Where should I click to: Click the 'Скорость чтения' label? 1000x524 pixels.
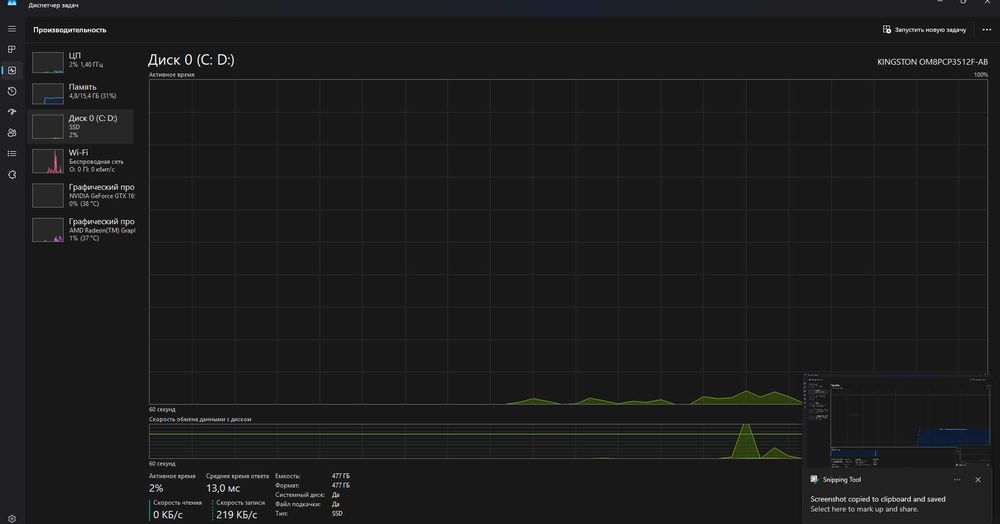click(177, 502)
